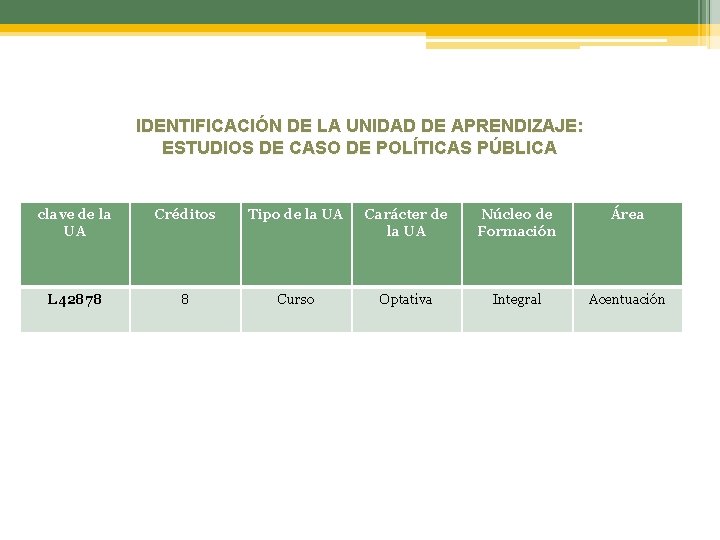Screen dimensions: 720x540
Task: Select the line 'ESTUDIOS DE CASO DE POLÍTICAS PÚBLICA'
Action: coord(360,147)
